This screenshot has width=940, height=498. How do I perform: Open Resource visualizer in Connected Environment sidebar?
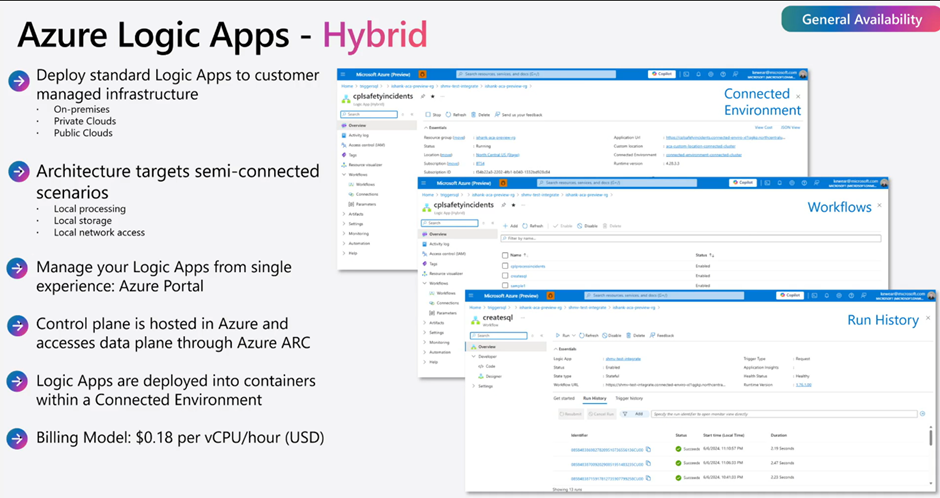(x=361, y=165)
